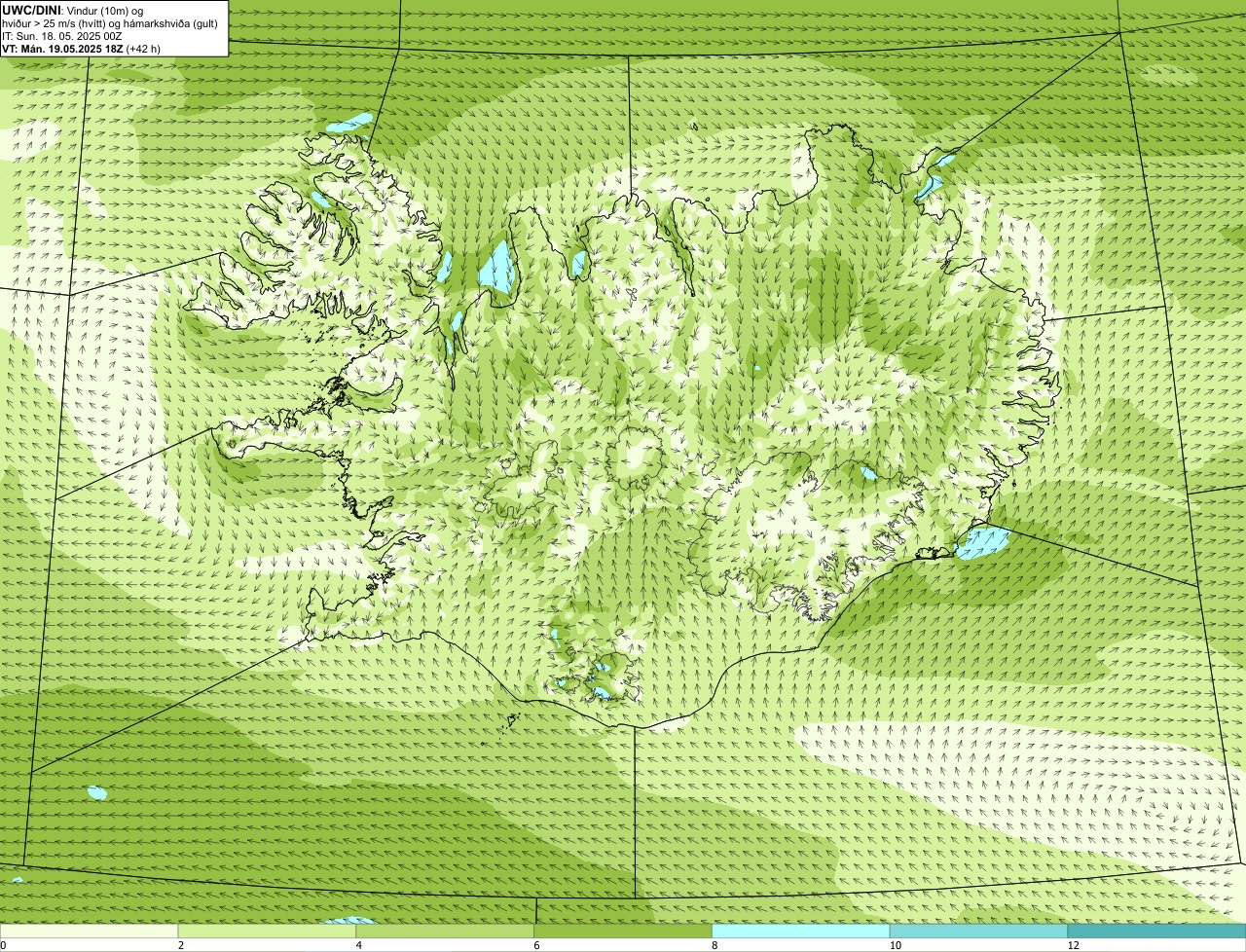Click the legend tick label "0"

tap(4, 945)
